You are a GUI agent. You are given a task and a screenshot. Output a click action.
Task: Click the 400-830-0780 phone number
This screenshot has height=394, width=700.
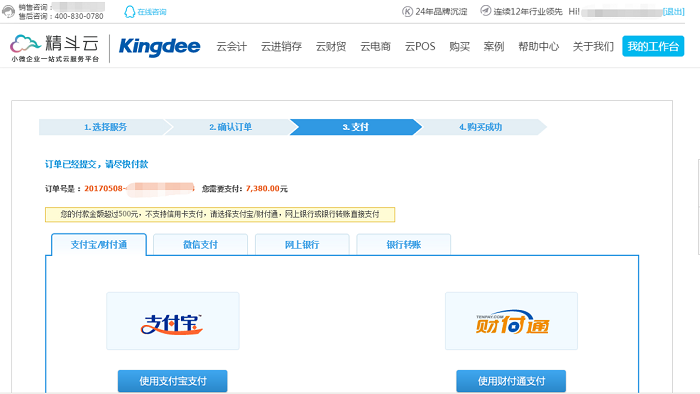click(x=79, y=16)
